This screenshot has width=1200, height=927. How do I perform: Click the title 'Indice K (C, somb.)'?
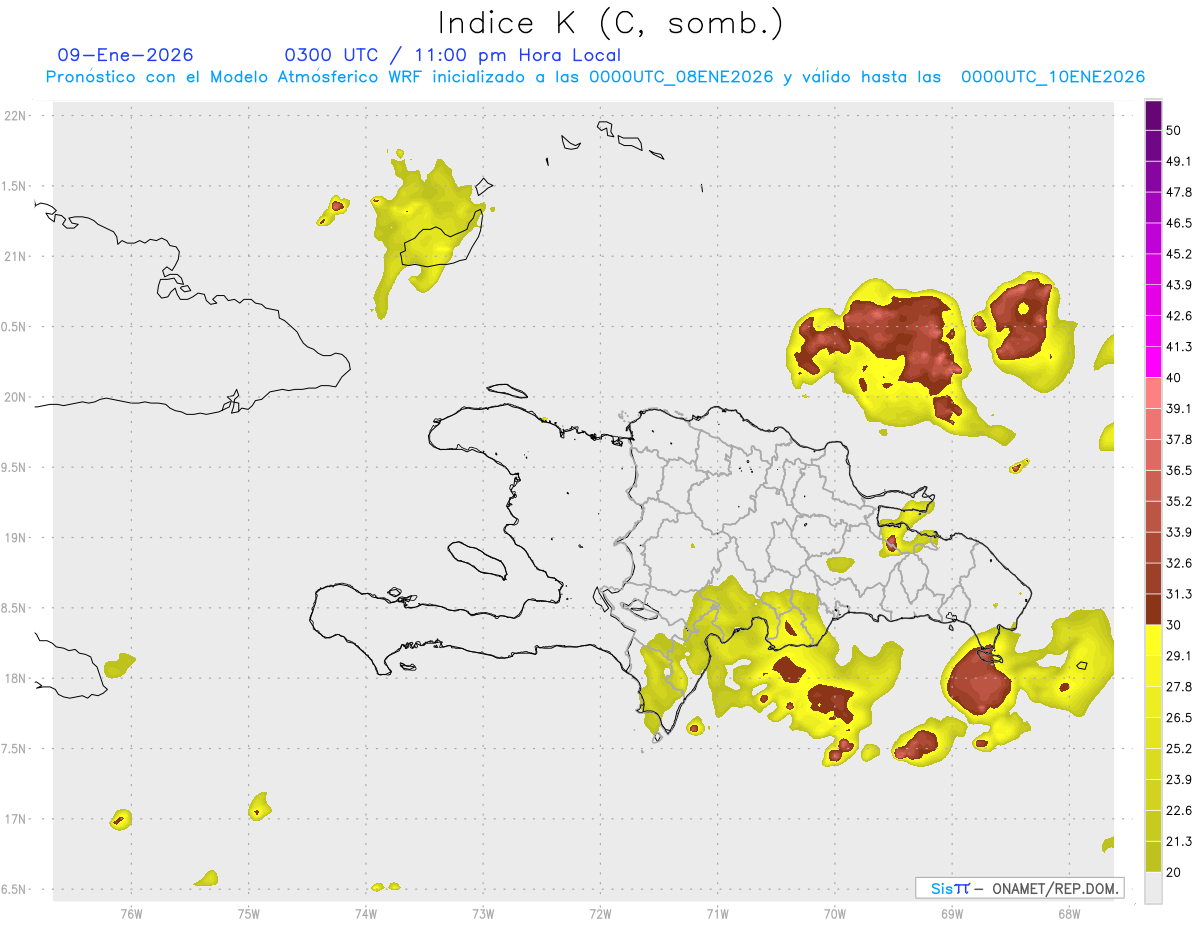610,23
